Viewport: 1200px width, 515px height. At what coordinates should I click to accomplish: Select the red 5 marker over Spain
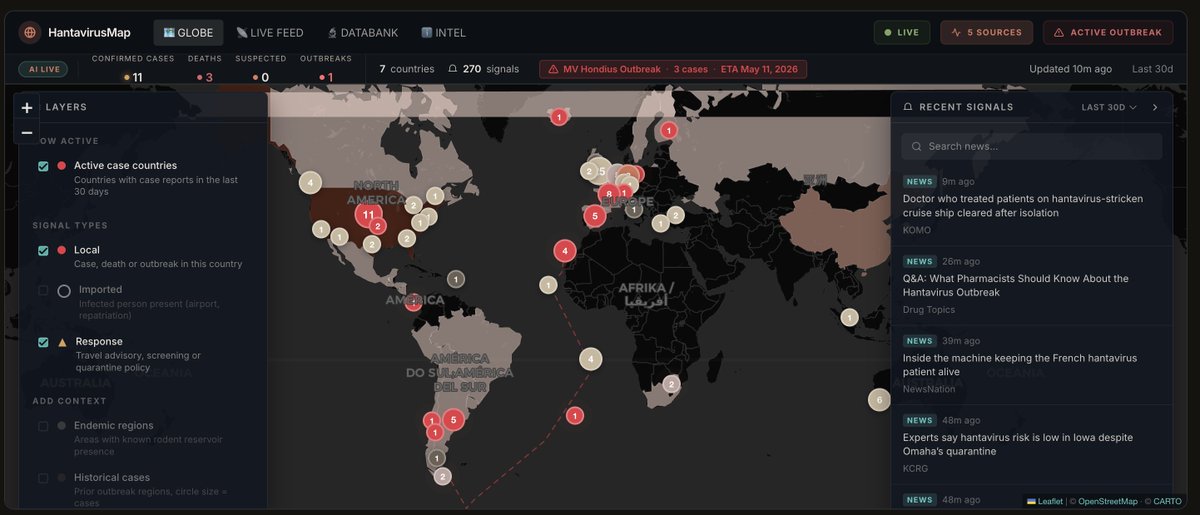click(595, 215)
